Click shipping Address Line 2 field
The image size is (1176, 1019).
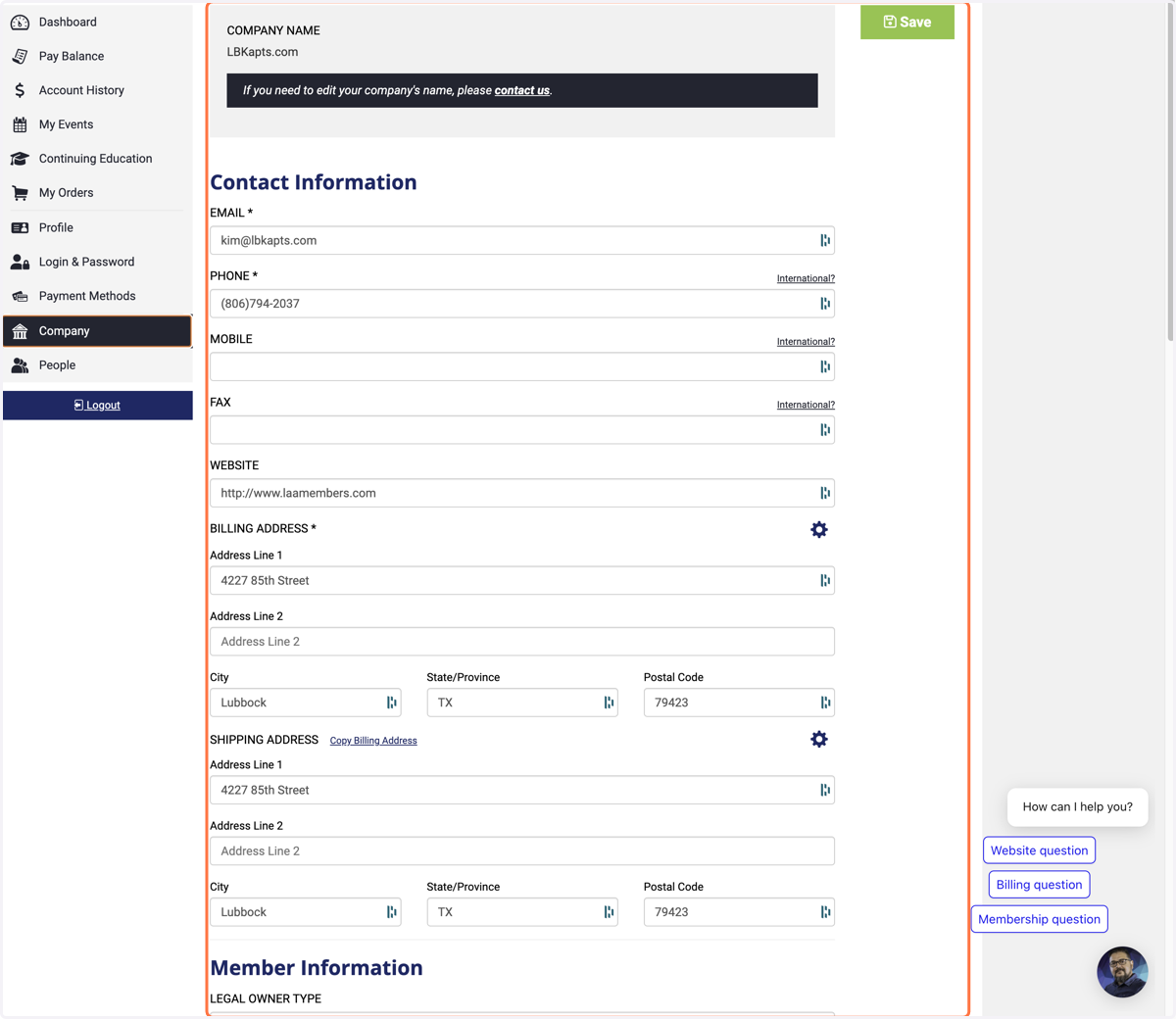point(522,851)
